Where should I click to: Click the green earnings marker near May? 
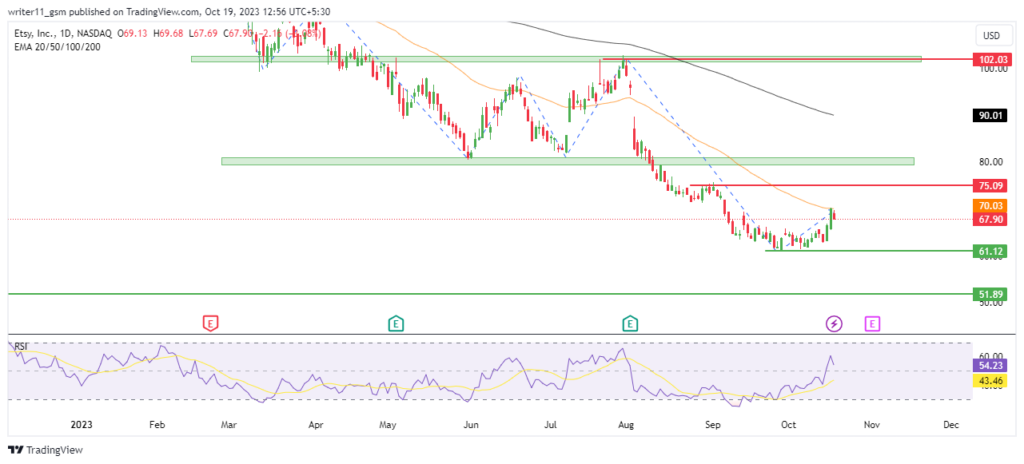[396, 323]
